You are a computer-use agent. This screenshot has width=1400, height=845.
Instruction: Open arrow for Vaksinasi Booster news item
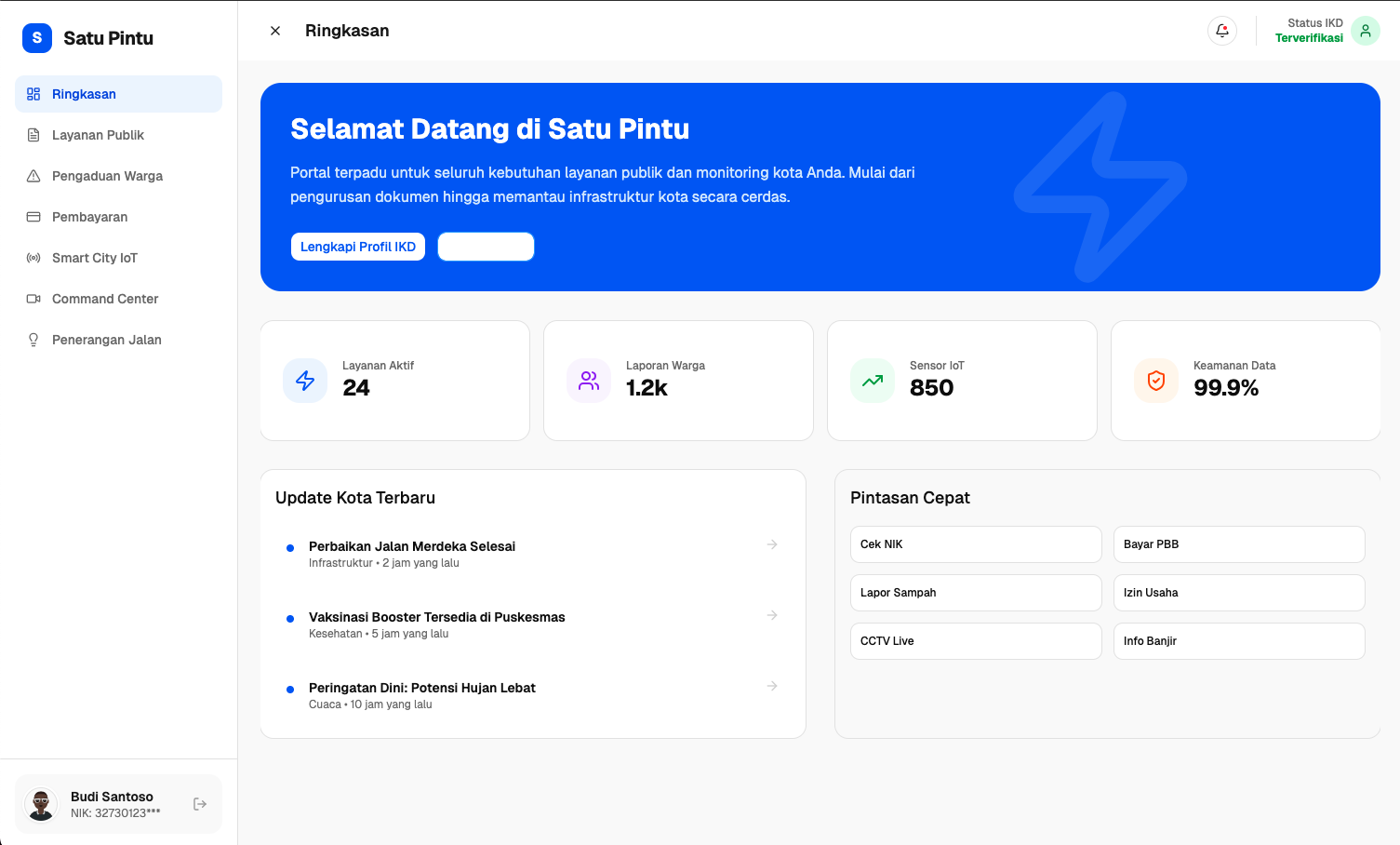click(772, 615)
